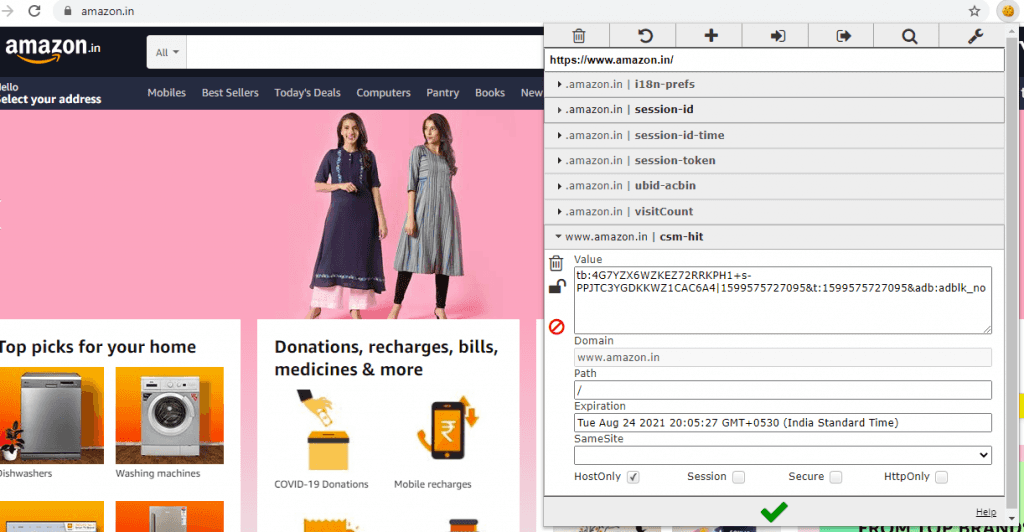Click the dishwasher product image
The image size is (1024, 532).
pyautogui.click(x=52, y=415)
